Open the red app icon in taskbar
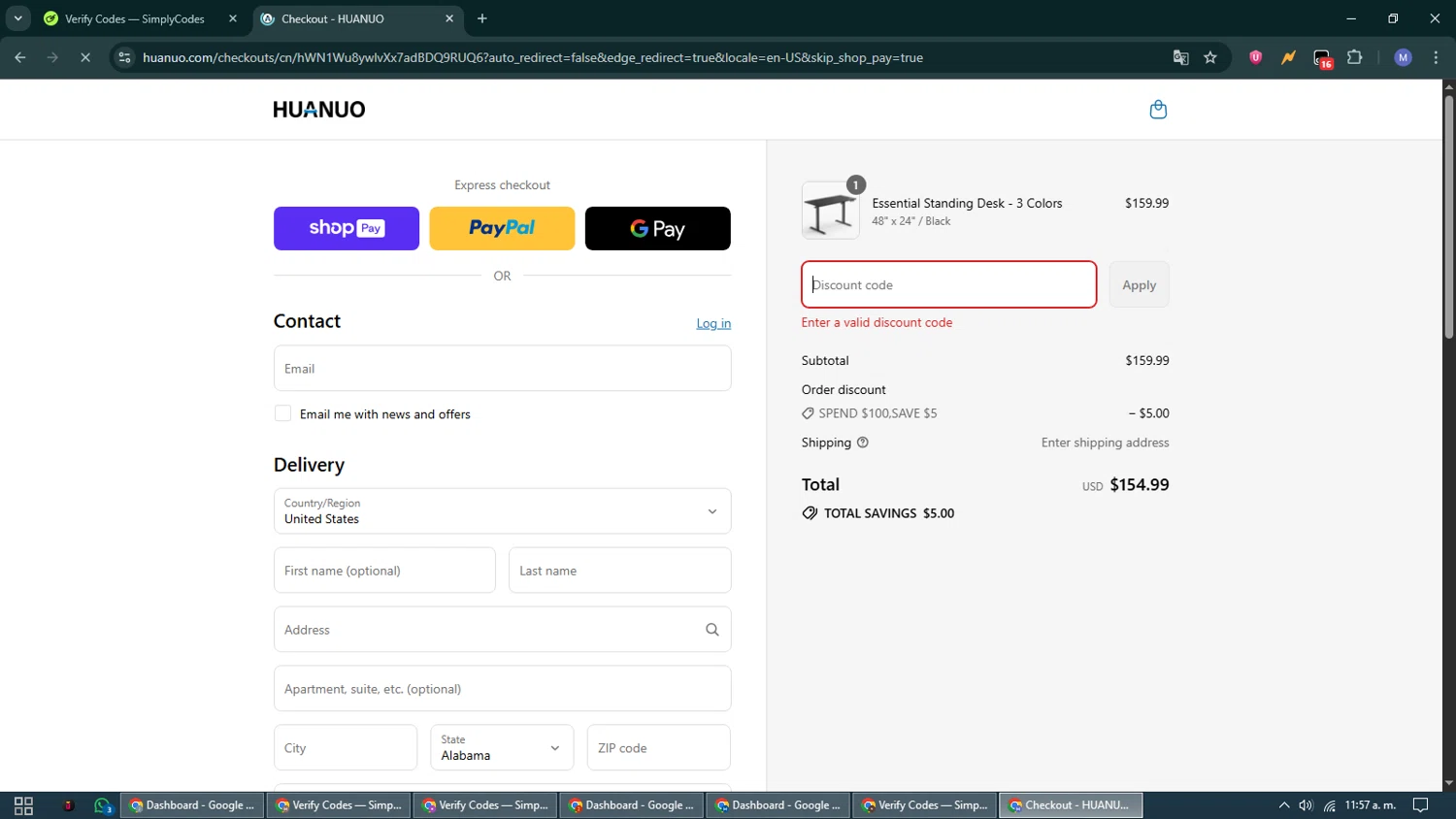The width and height of the screenshot is (1456, 819). 68,805
